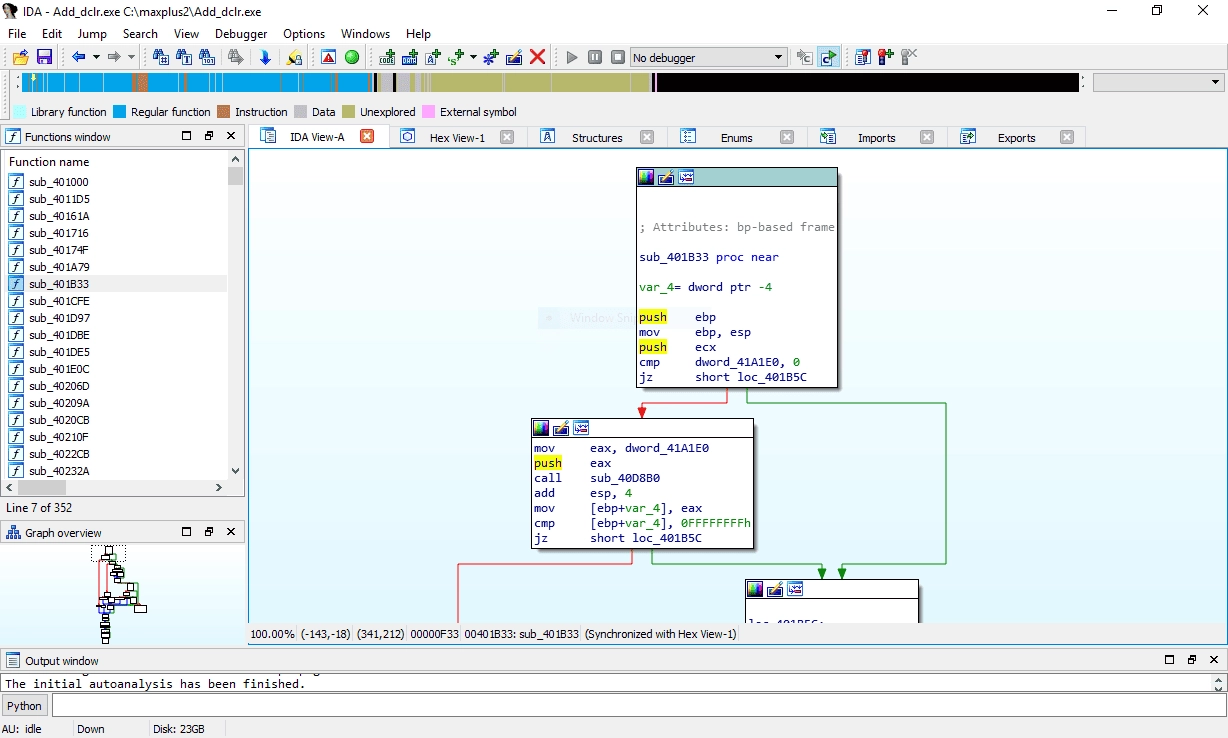Click the binoculars binary search icon
Viewport: 1228px width, 738px height.
pyautogui.click(x=207, y=57)
